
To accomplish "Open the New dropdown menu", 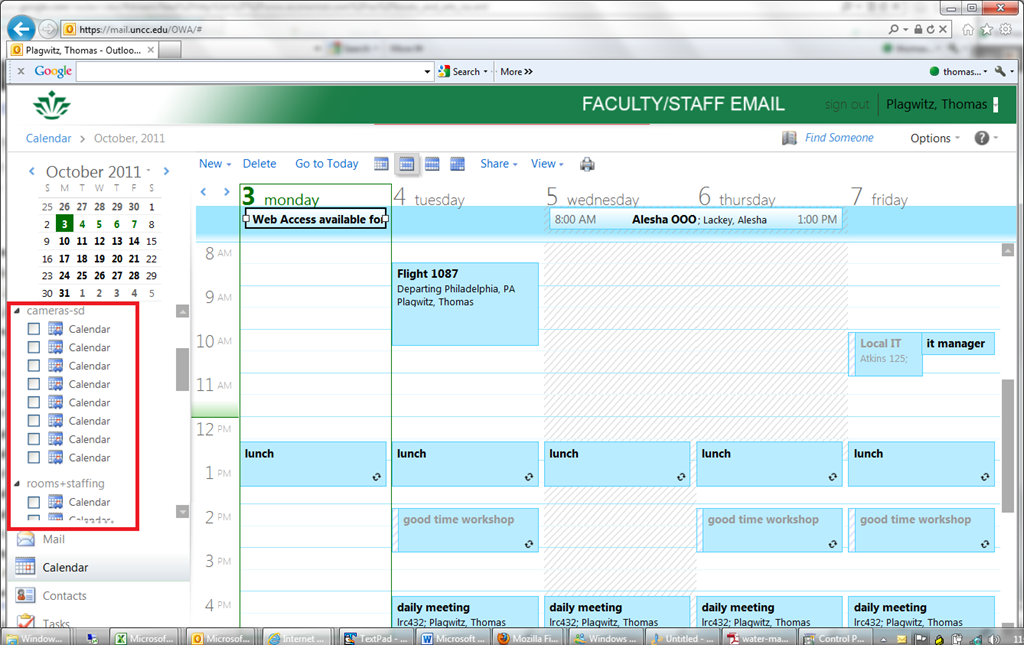I will click(214, 164).
